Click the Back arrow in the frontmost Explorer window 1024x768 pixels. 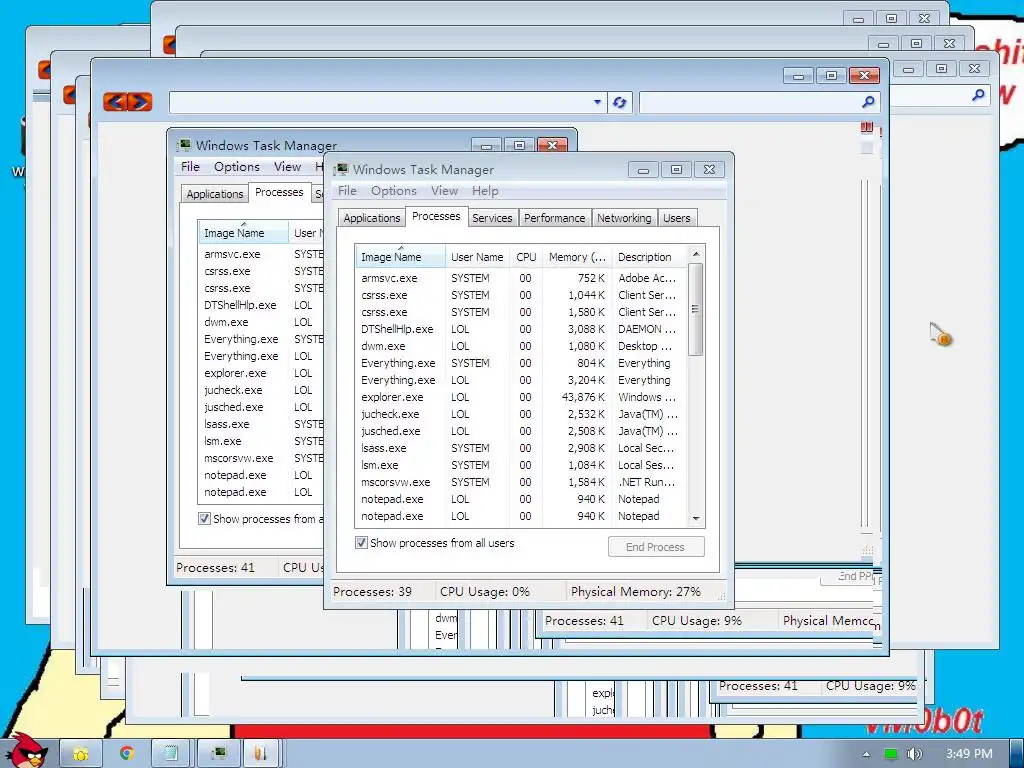(x=116, y=102)
